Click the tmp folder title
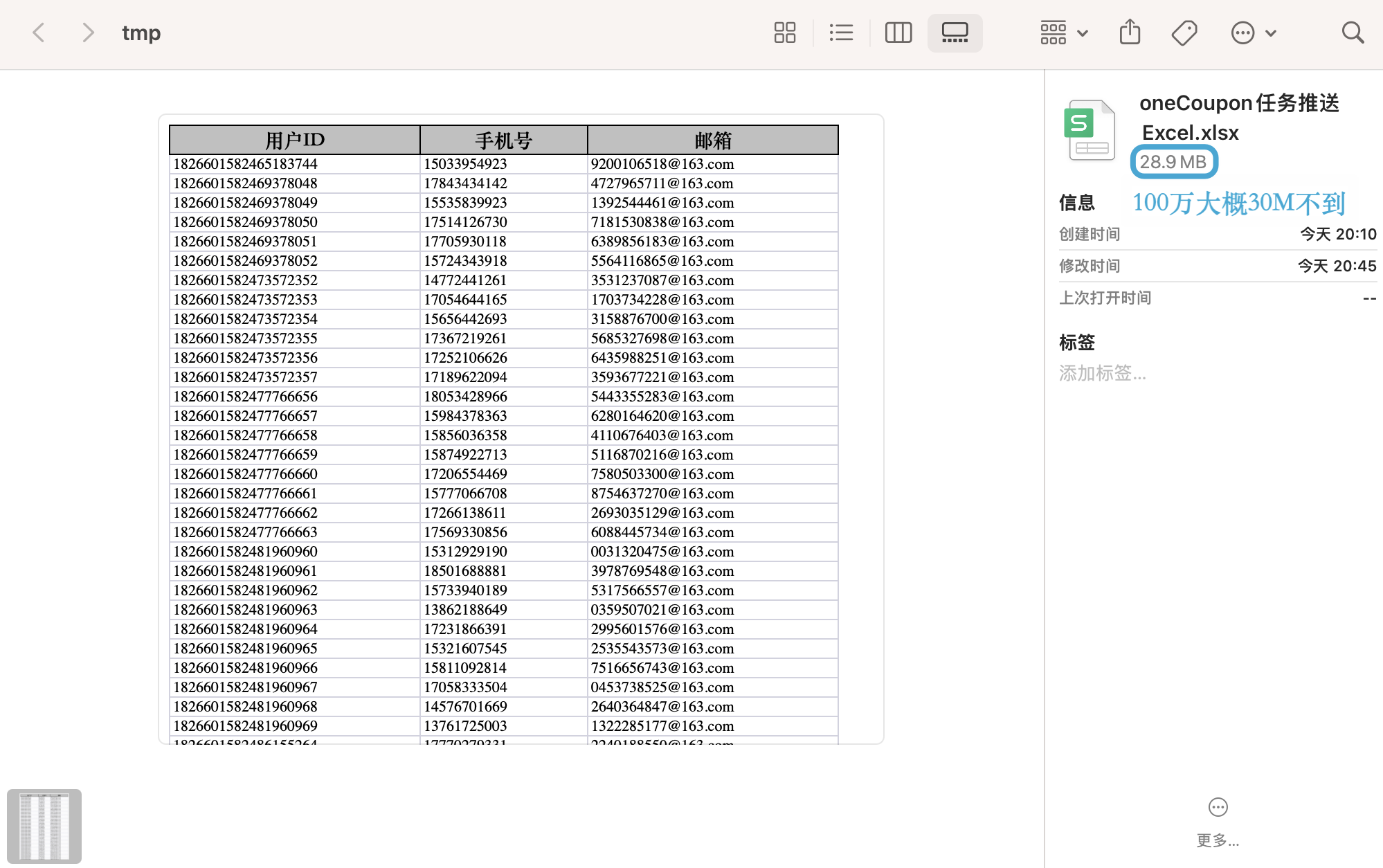Viewport: 1383px width, 868px height. pyautogui.click(x=141, y=33)
